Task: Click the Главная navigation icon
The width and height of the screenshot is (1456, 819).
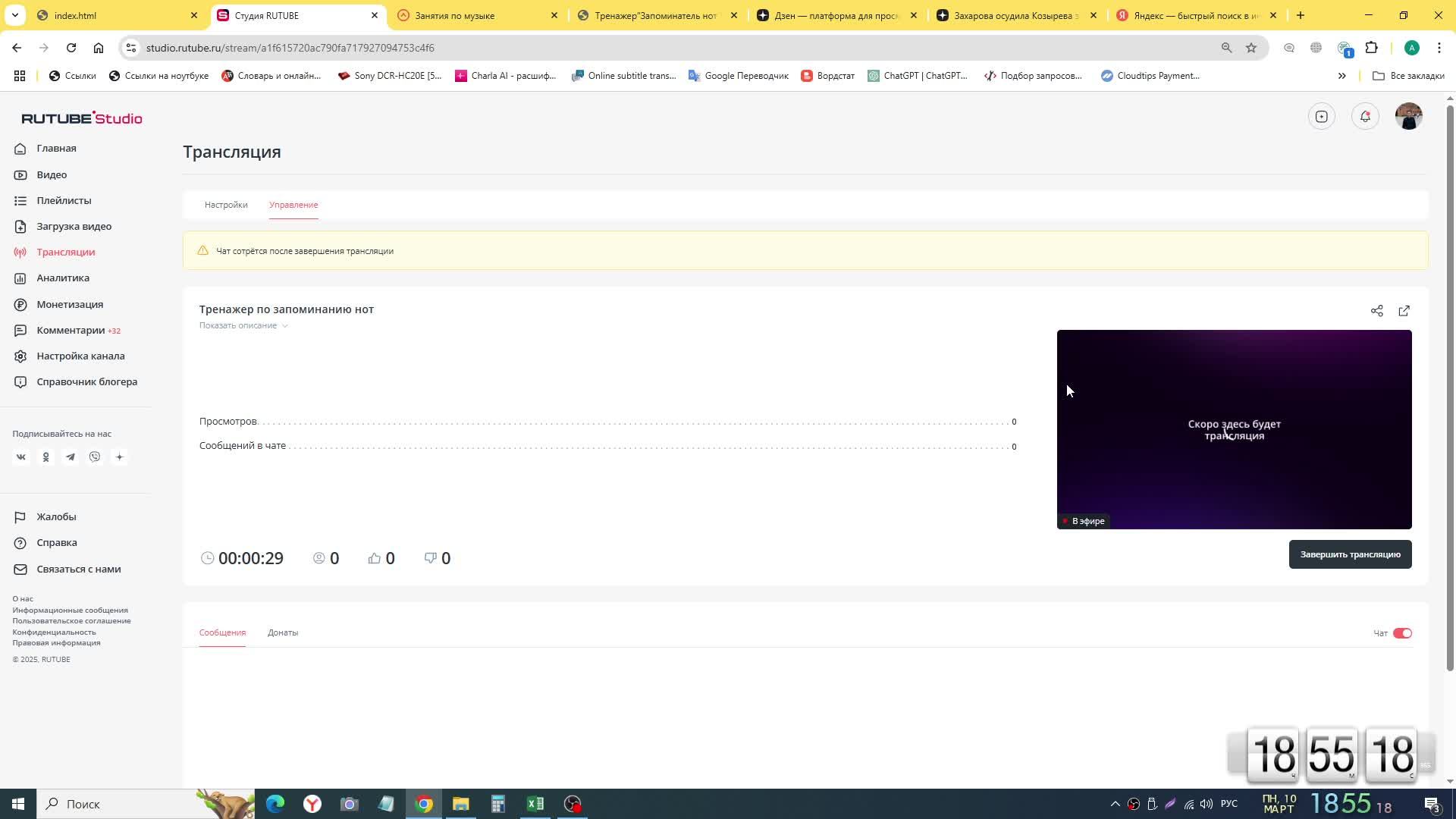Action: 20,148
